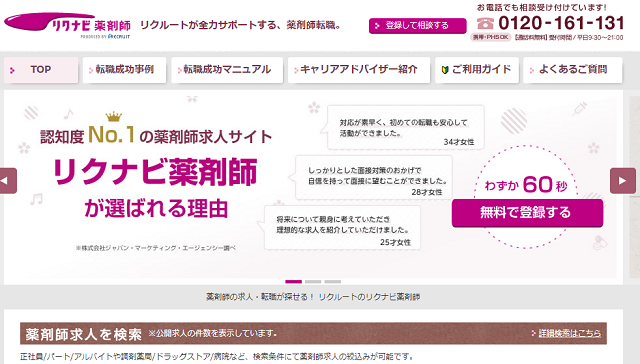Click the 薬剤師の求人・転職が探せる caption
Screen dimensions: 640x364
tap(313, 297)
